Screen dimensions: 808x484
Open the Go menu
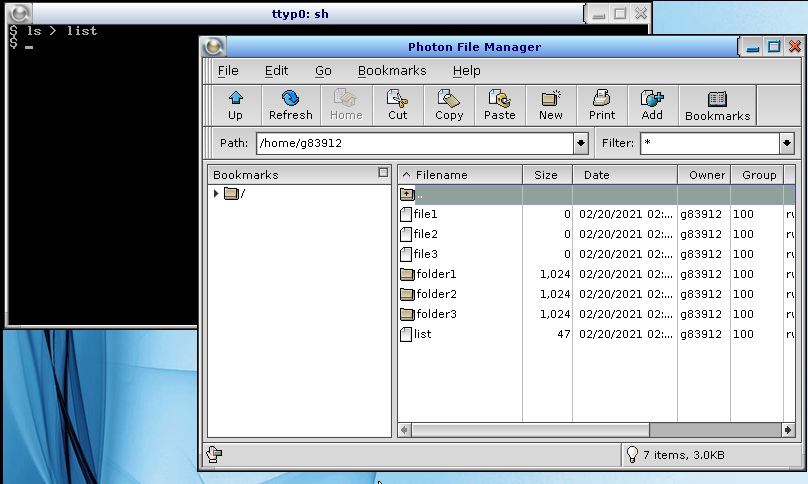[323, 71]
